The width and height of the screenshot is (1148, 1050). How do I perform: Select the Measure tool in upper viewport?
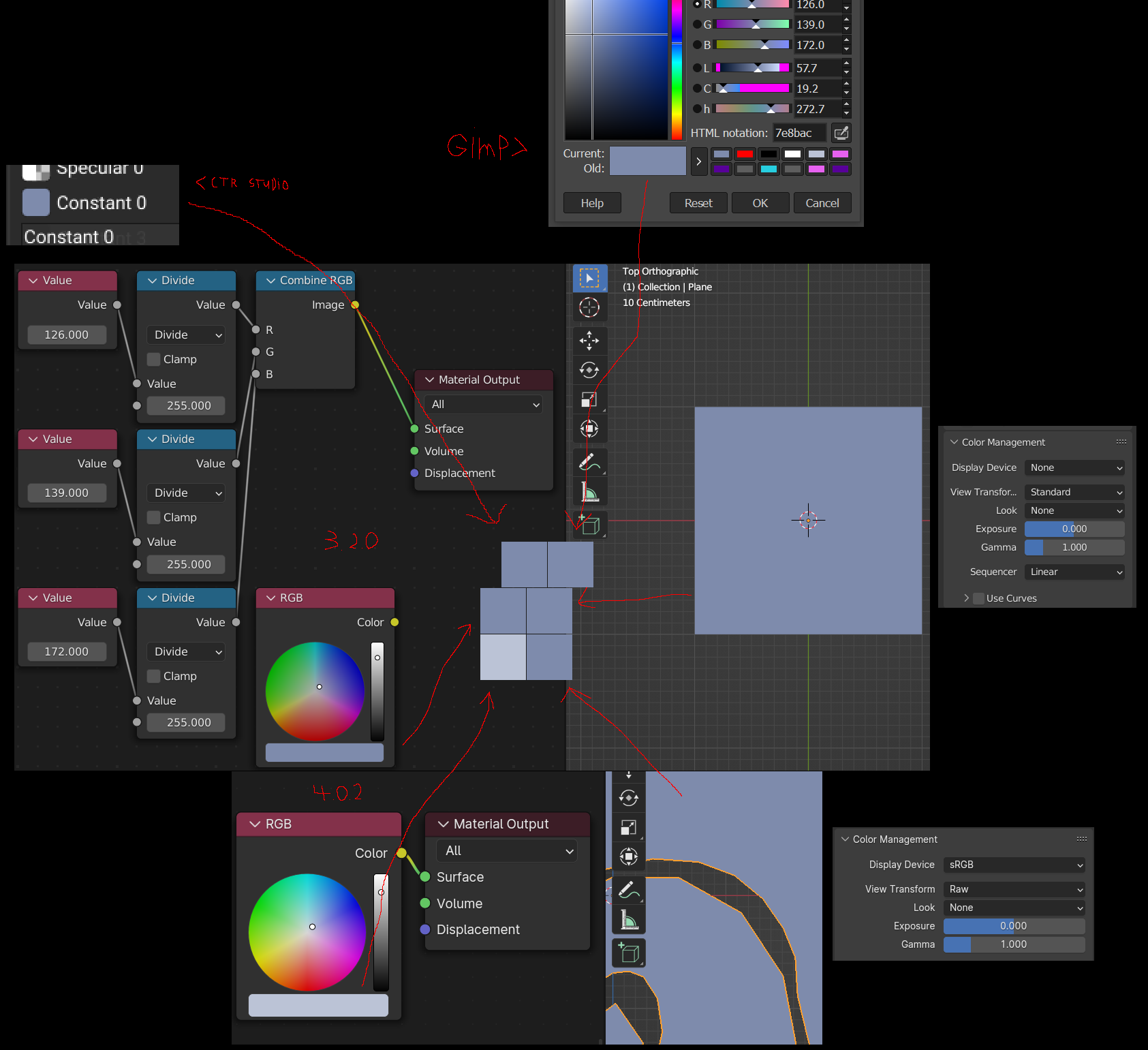click(589, 491)
